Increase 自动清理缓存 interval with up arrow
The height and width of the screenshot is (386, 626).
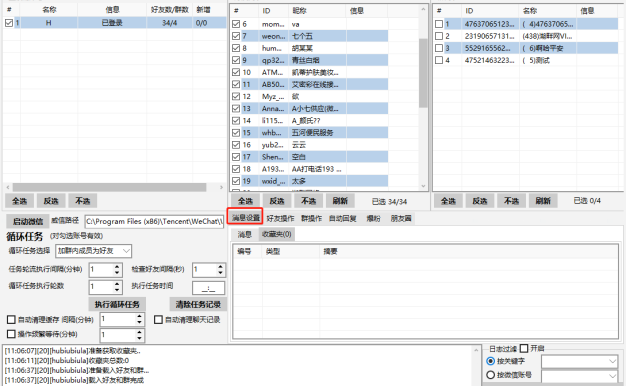click(x=139, y=316)
